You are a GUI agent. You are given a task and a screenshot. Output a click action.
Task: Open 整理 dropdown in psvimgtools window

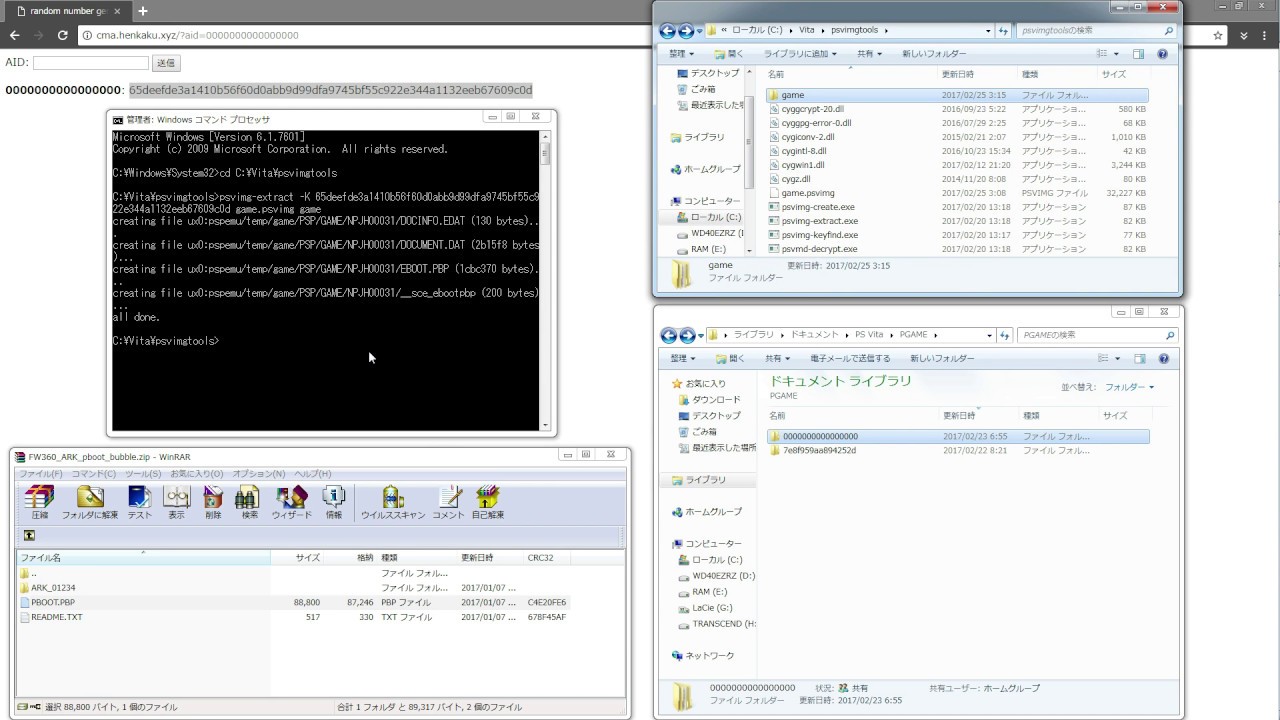tap(681, 54)
